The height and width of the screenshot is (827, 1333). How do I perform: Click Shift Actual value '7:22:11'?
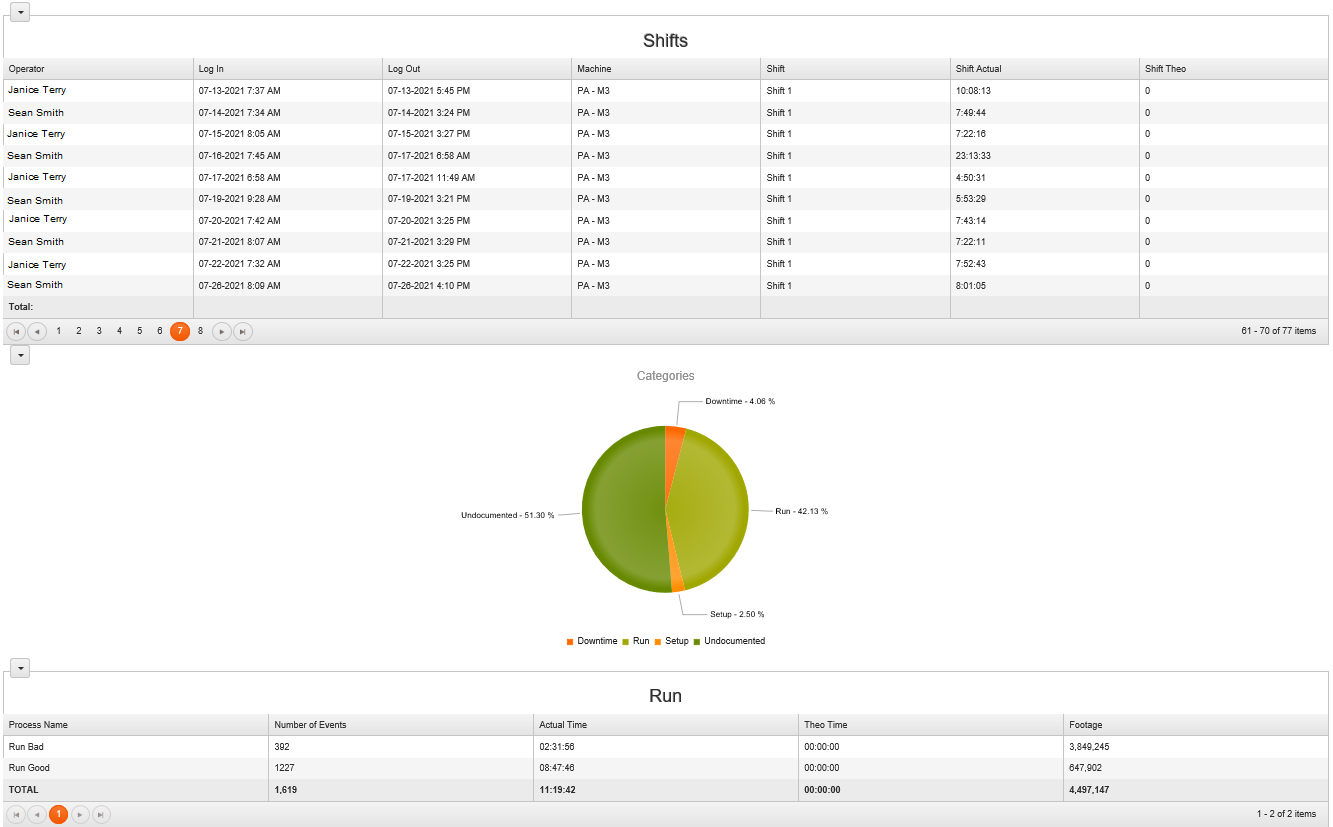tap(971, 242)
